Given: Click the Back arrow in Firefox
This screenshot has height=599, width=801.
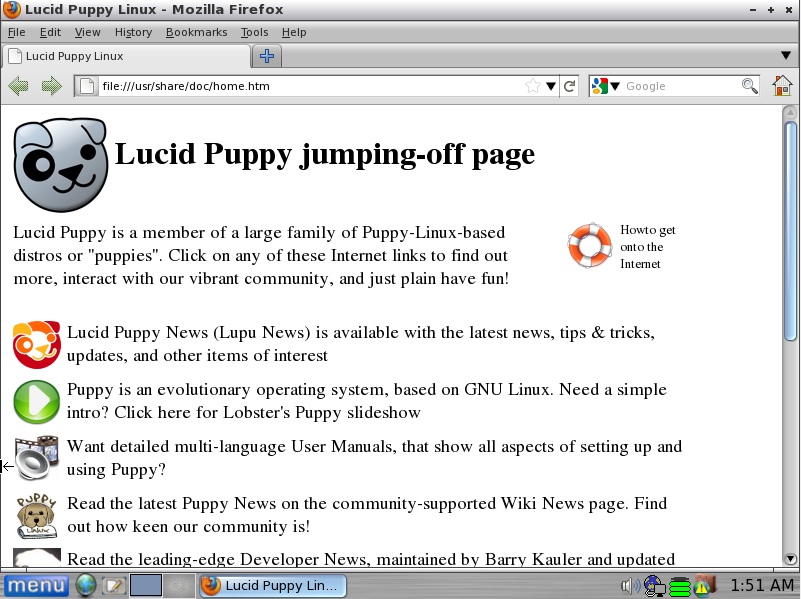Looking at the screenshot, I should point(18,86).
